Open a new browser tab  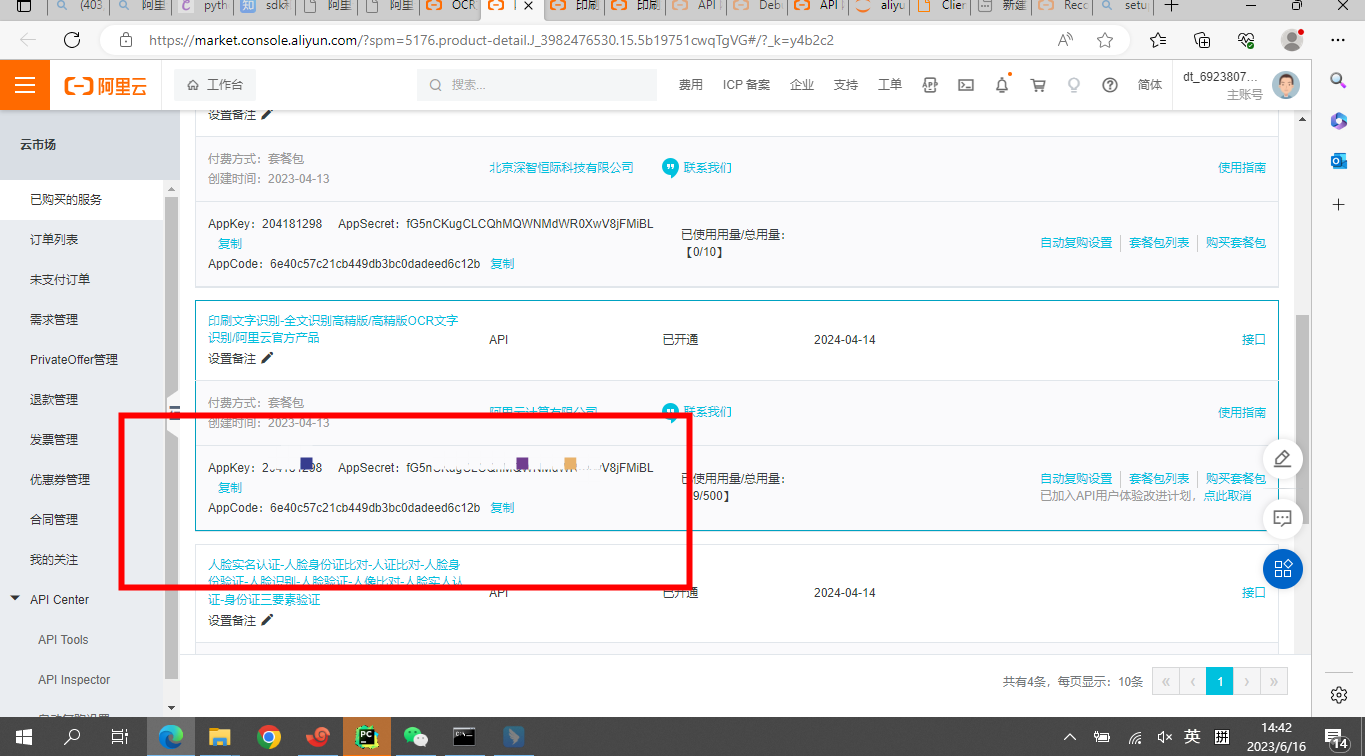tap(1172, 6)
